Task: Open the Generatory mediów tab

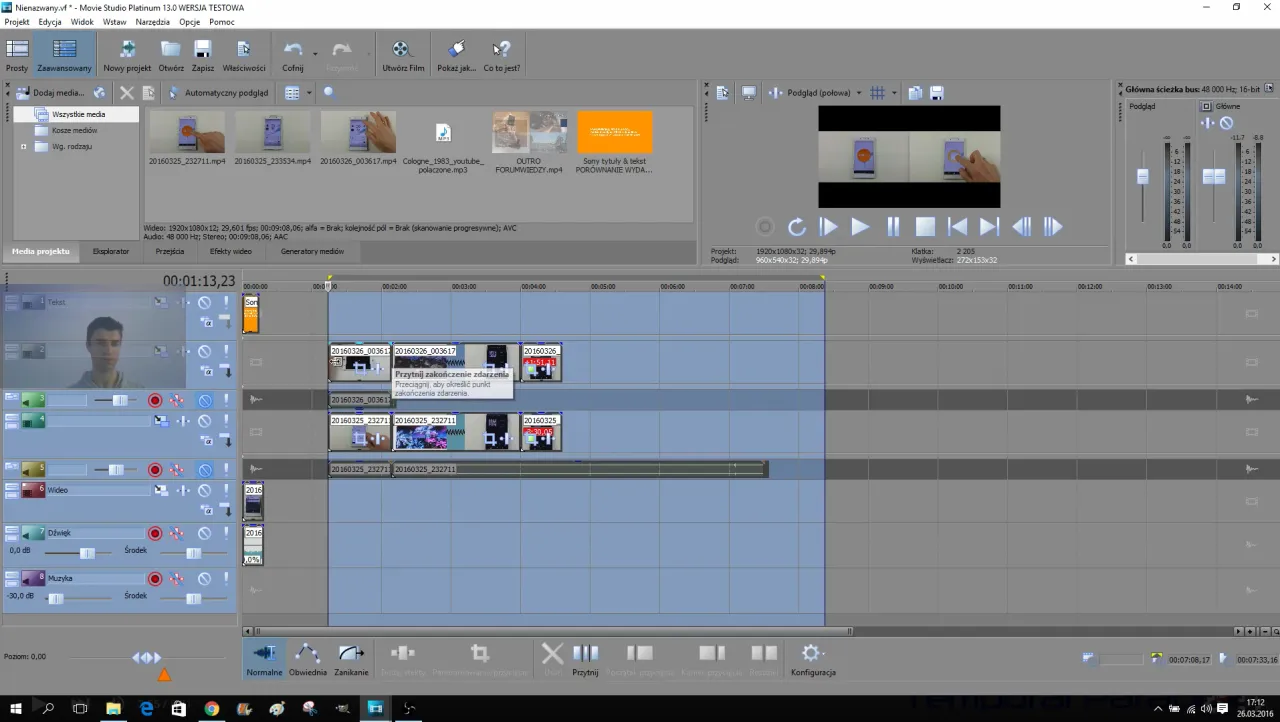Action: pyautogui.click(x=312, y=252)
